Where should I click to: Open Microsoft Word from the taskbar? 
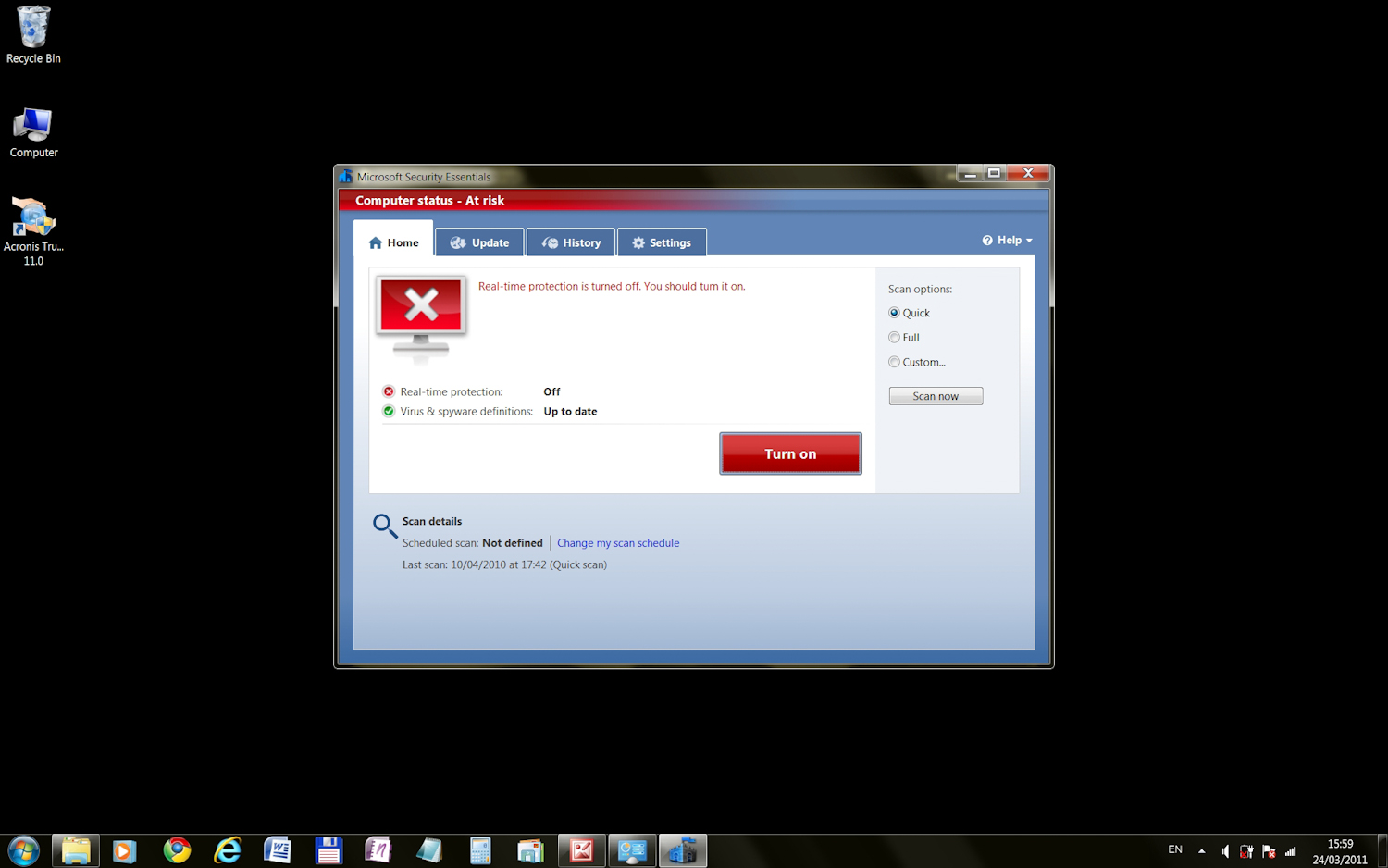[x=278, y=850]
